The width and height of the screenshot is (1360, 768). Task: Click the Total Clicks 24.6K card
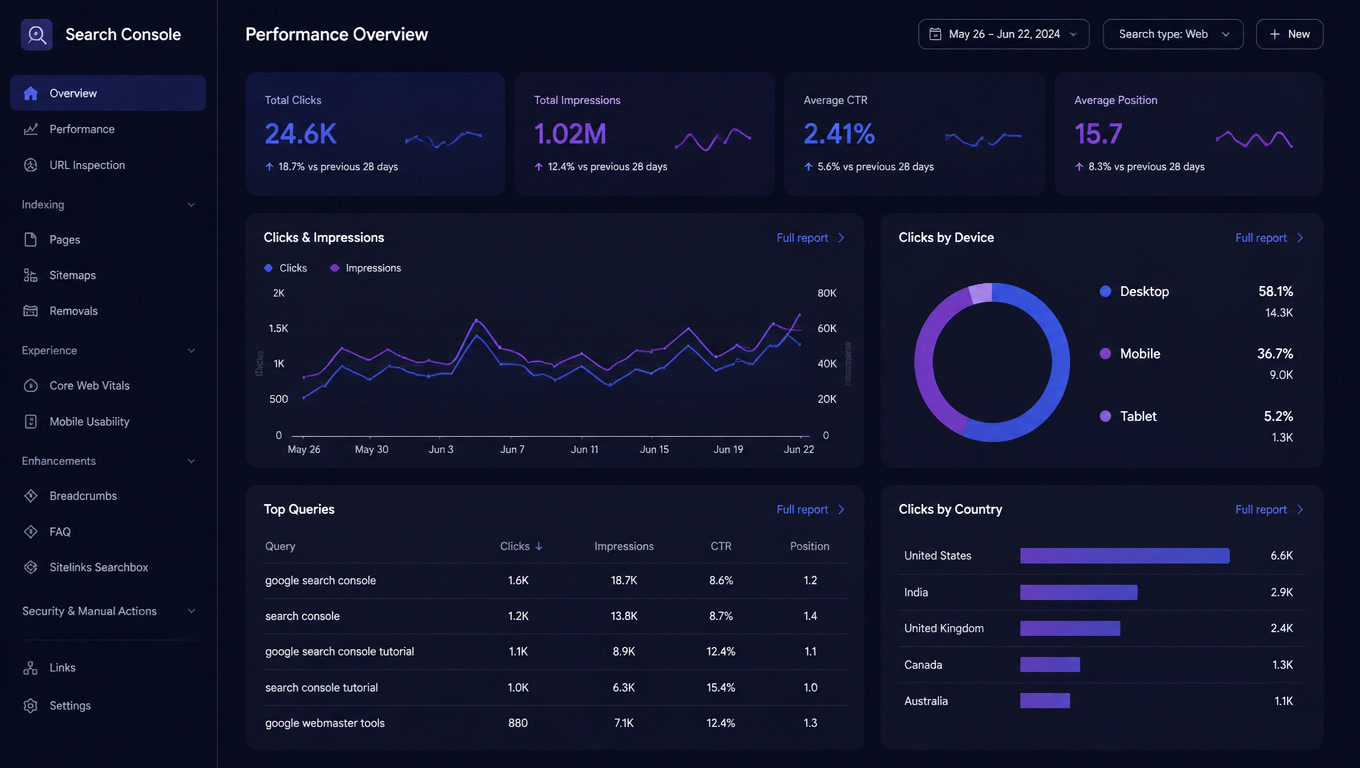pos(375,134)
